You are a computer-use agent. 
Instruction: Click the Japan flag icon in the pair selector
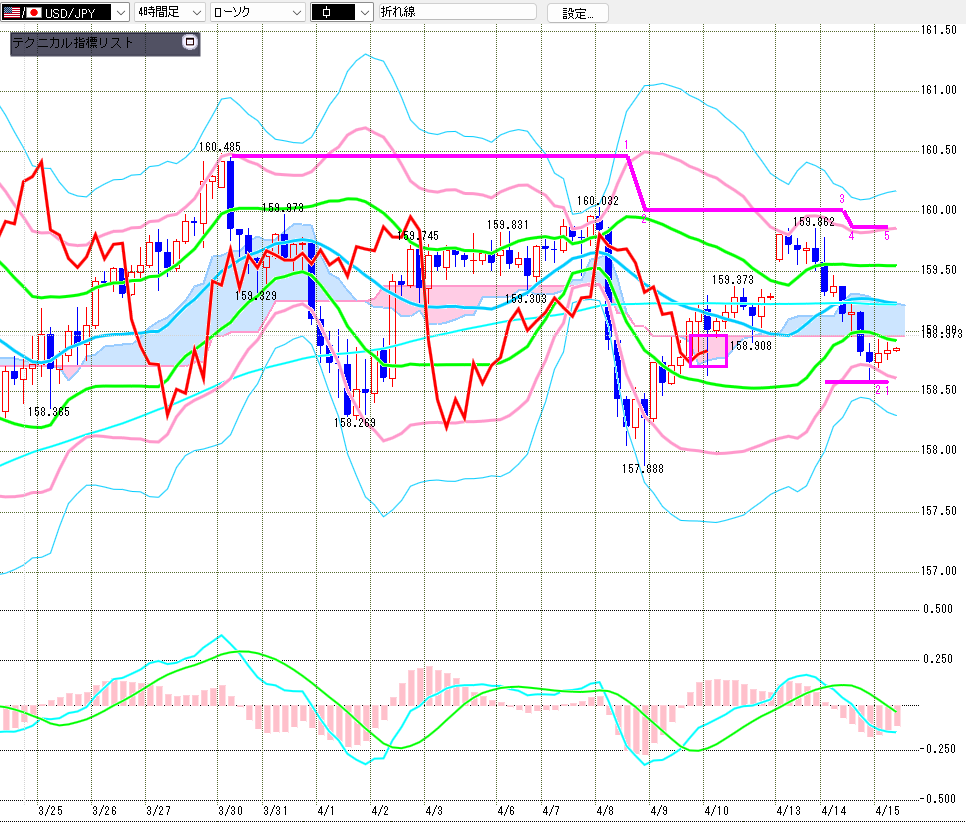[x=33, y=12]
